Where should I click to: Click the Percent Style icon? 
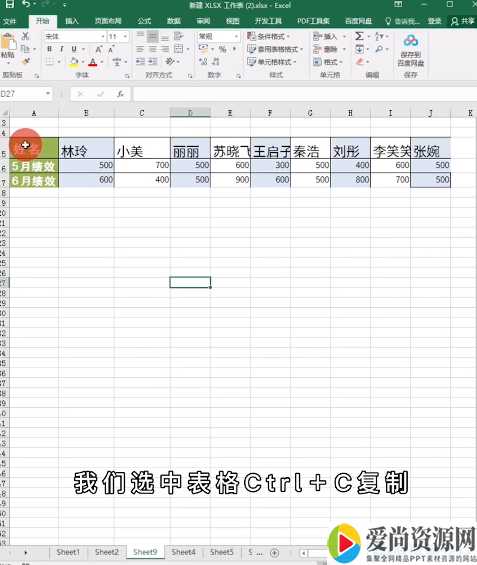click(x=222, y=49)
